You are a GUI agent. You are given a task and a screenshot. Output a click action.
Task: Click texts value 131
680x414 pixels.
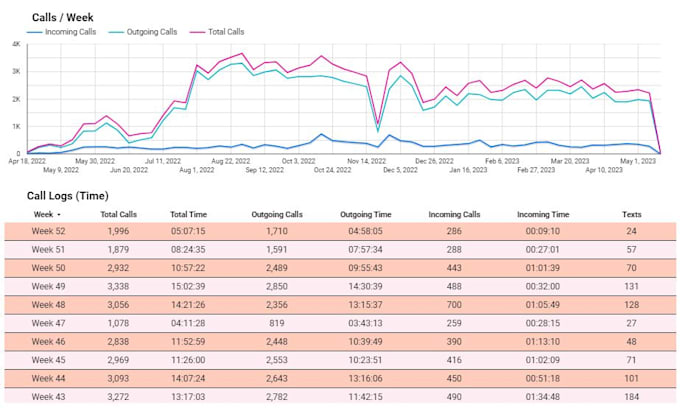pyautogui.click(x=631, y=286)
